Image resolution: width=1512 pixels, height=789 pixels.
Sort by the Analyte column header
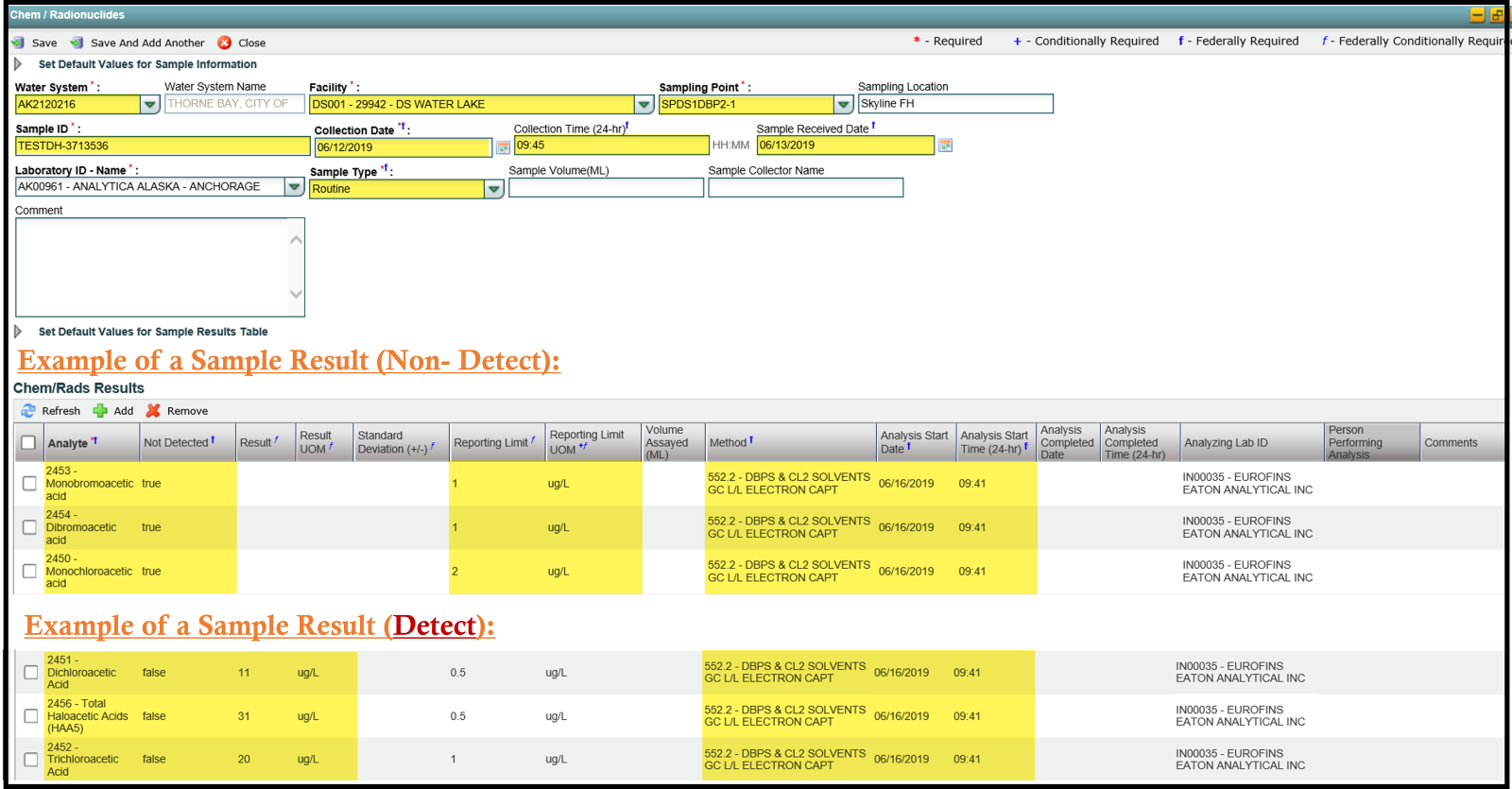[68, 443]
